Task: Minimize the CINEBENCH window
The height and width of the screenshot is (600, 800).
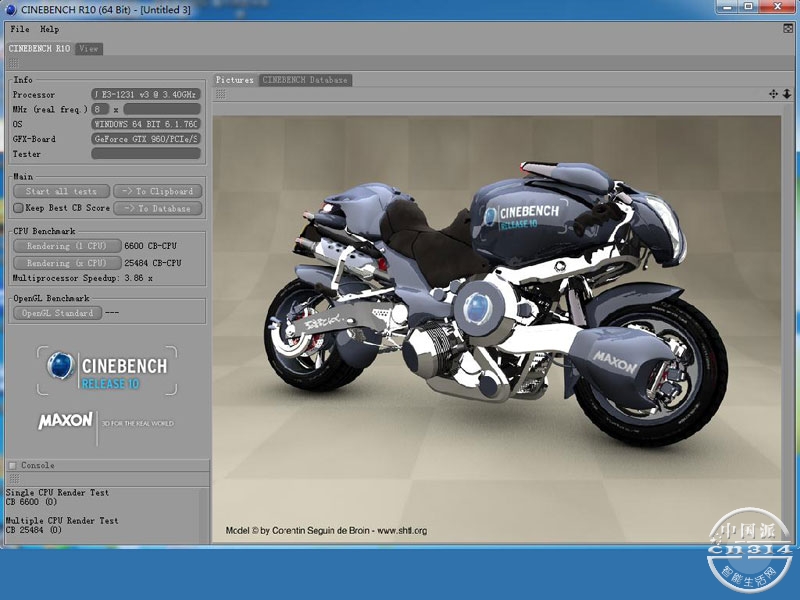Action: 728,7
